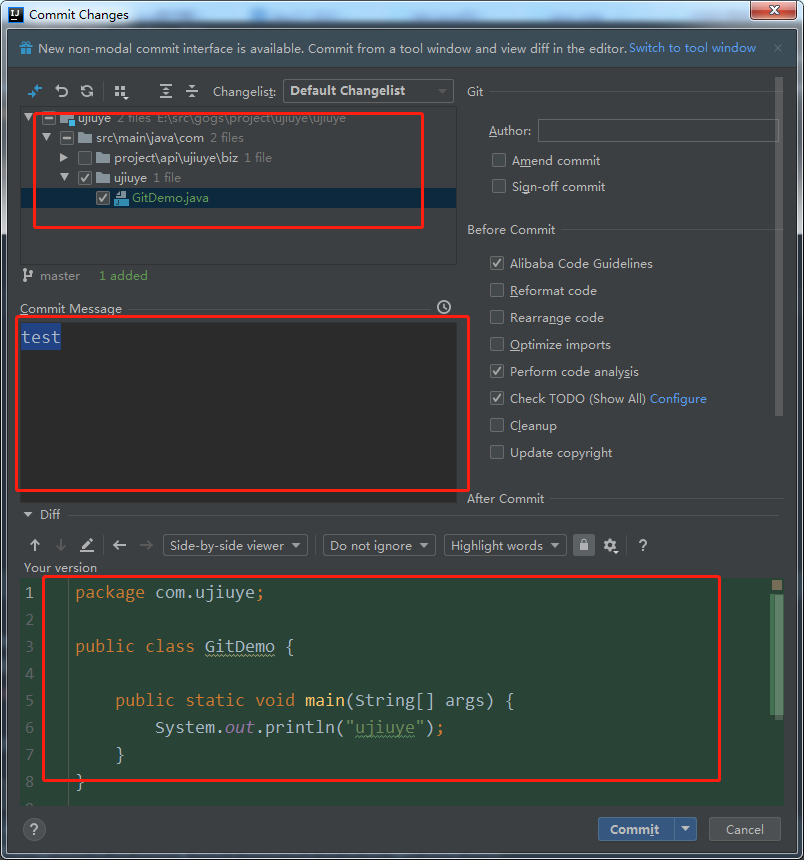The height and width of the screenshot is (860, 804).
Task: Collapse the root ujiuye project node
Action: (29, 117)
